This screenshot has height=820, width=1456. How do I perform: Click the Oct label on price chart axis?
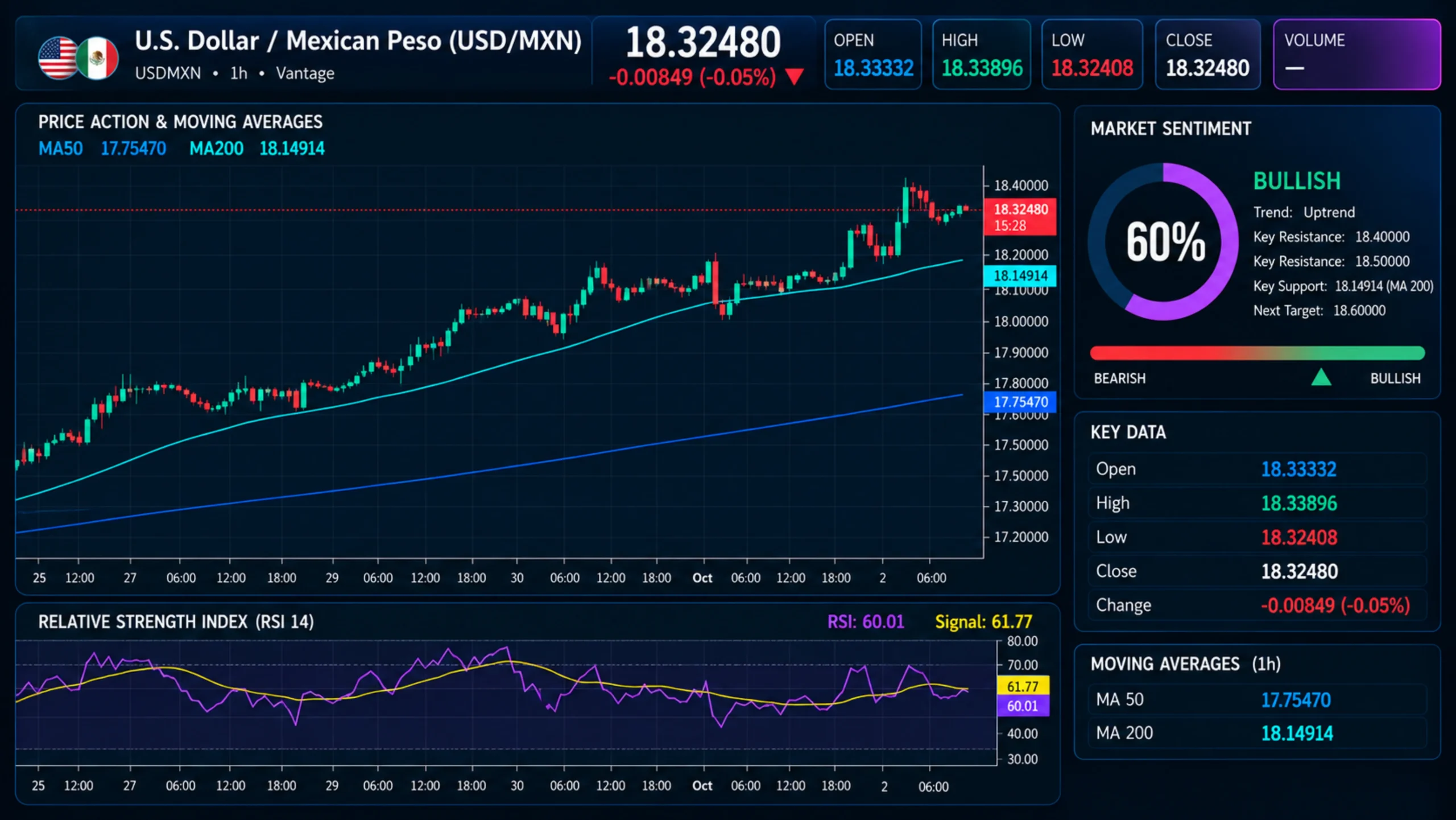(702, 578)
